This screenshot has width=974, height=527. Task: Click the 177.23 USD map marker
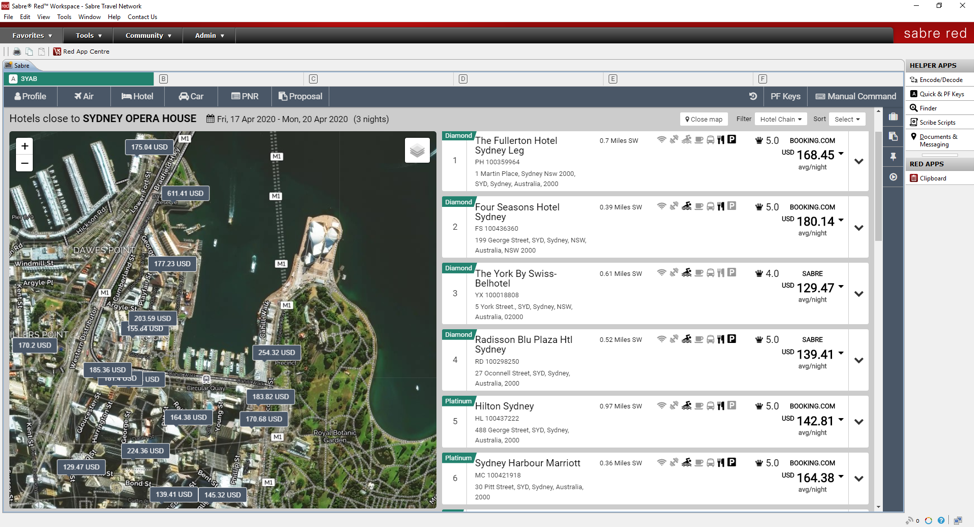[x=172, y=264]
